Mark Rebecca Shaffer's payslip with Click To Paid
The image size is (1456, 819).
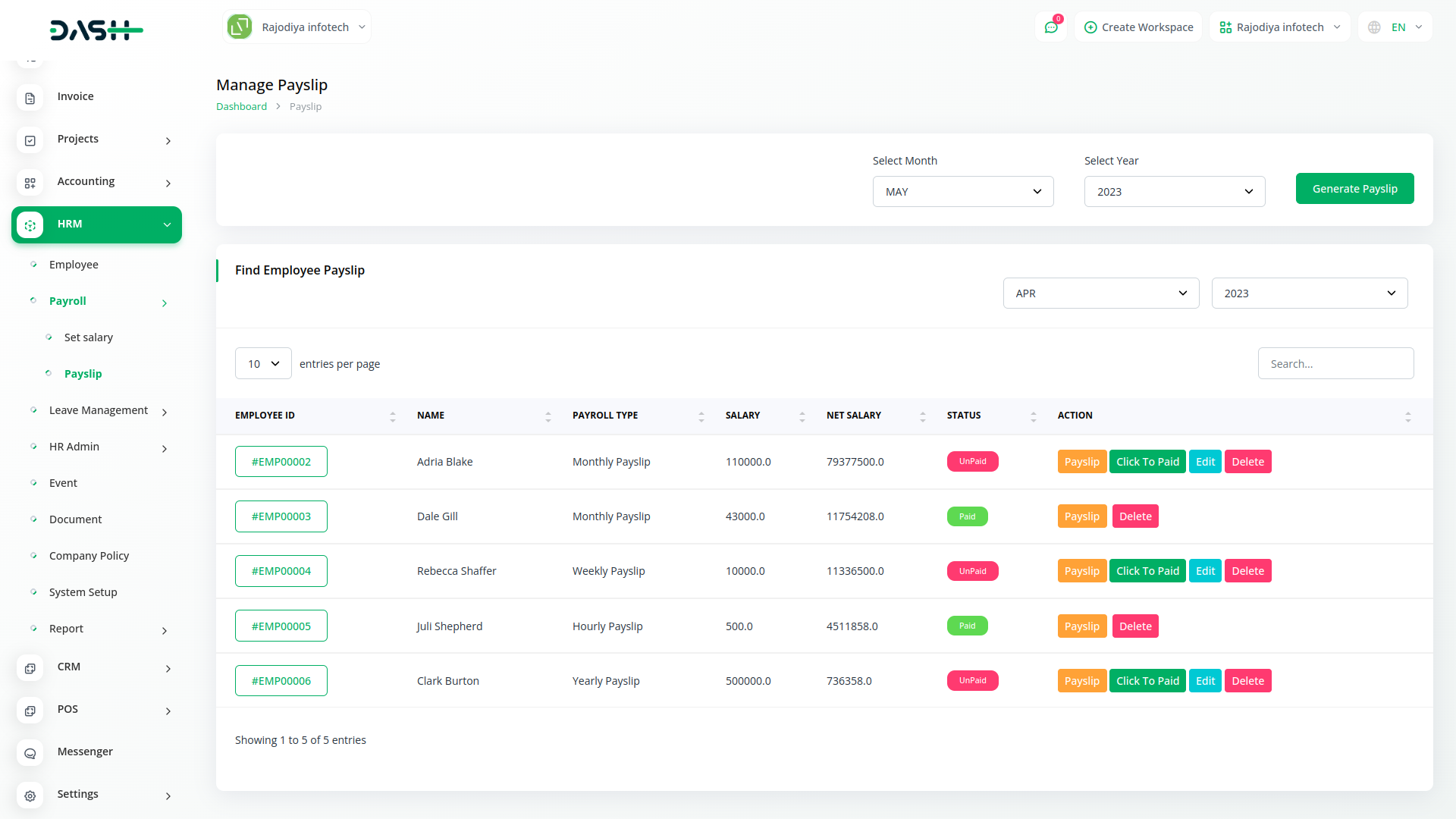coord(1147,570)
